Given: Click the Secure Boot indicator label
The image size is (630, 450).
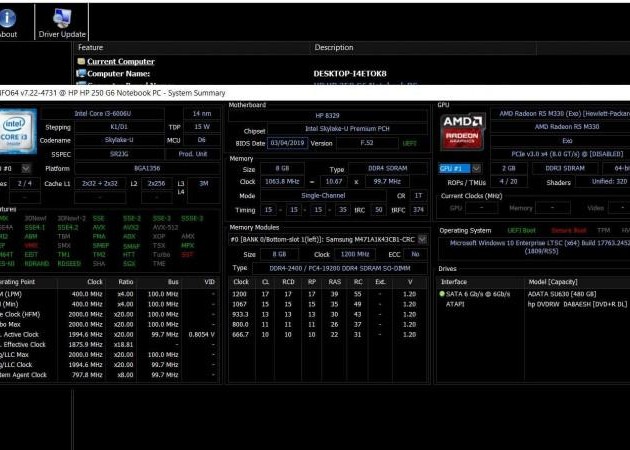Looking at the screenshot, I should pos(567,230).
